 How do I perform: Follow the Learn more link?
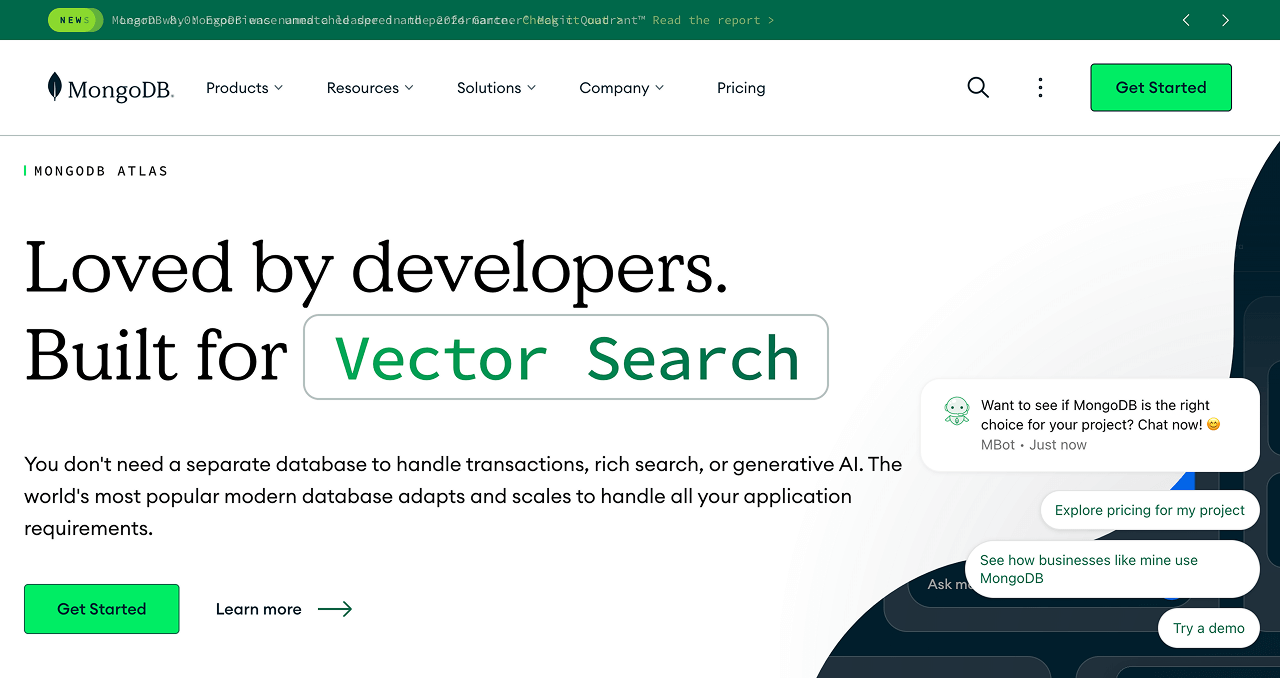pyautogui.click(x=258, y=609)
